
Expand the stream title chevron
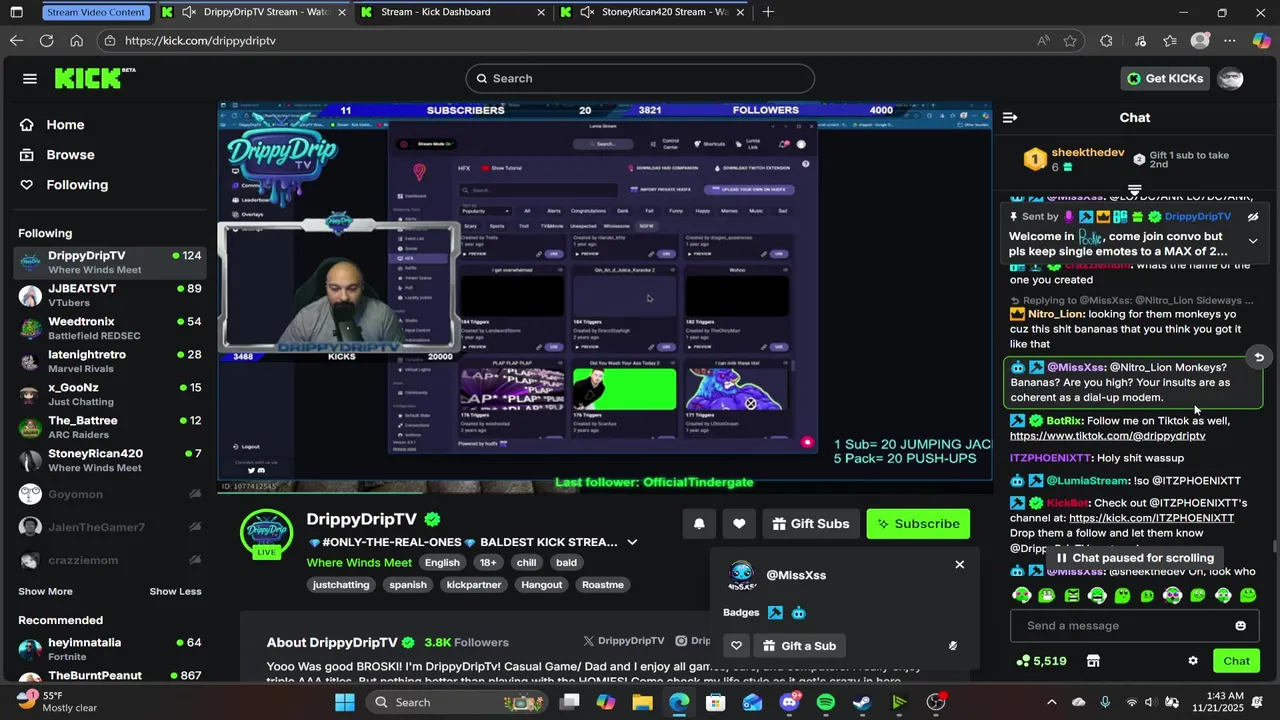632,542
